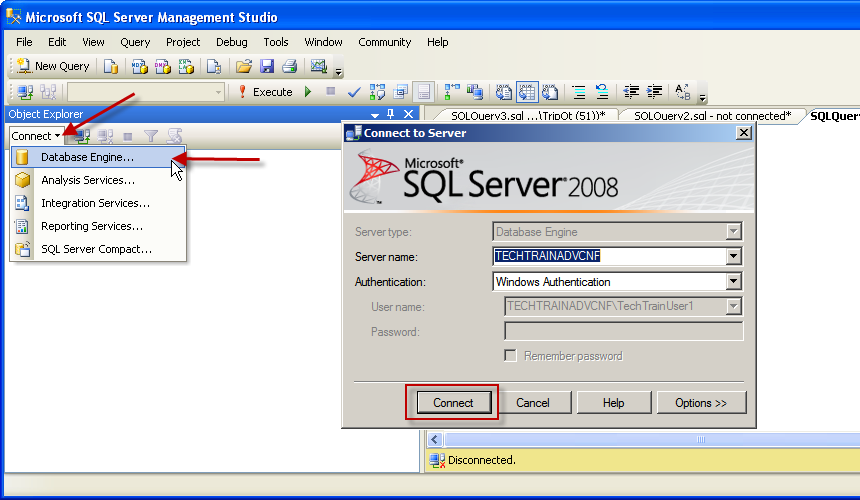Click the Analysis Services MDX Query icon

coord(139,66)
